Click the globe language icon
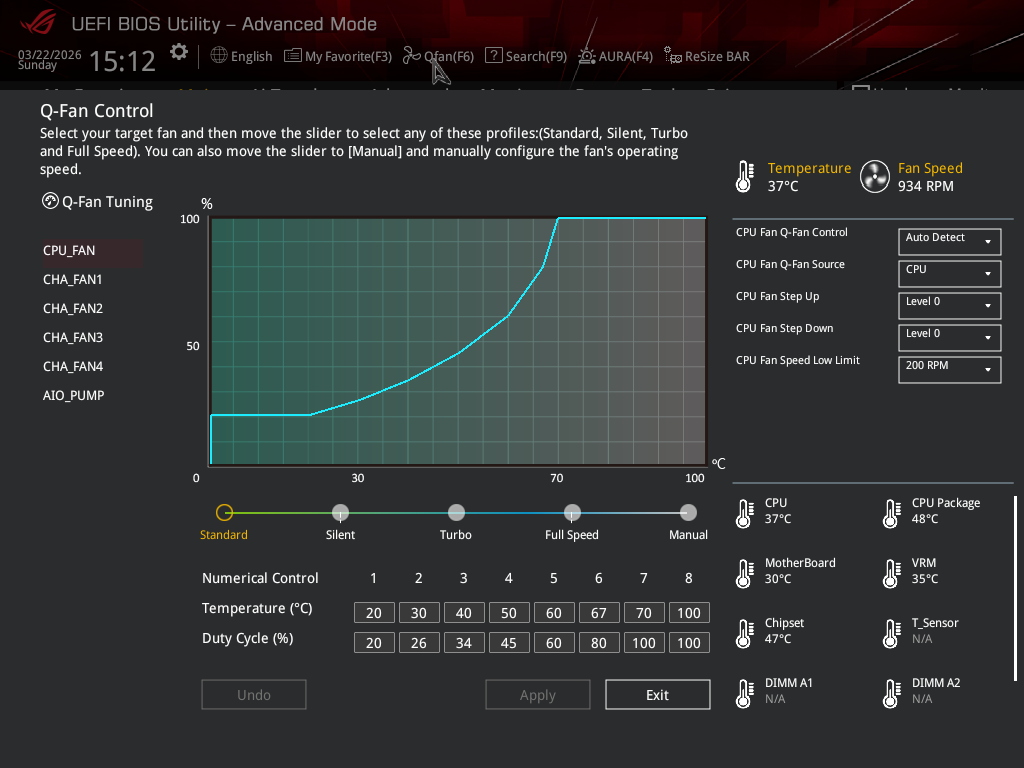The height and width of the screenshot is (768, 1024). pos(219,56)
